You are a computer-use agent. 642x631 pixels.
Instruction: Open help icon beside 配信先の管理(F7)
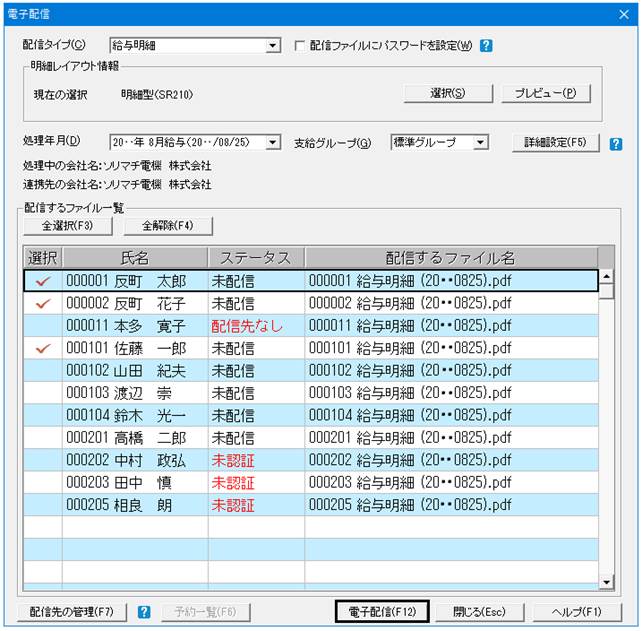point(144,612)
